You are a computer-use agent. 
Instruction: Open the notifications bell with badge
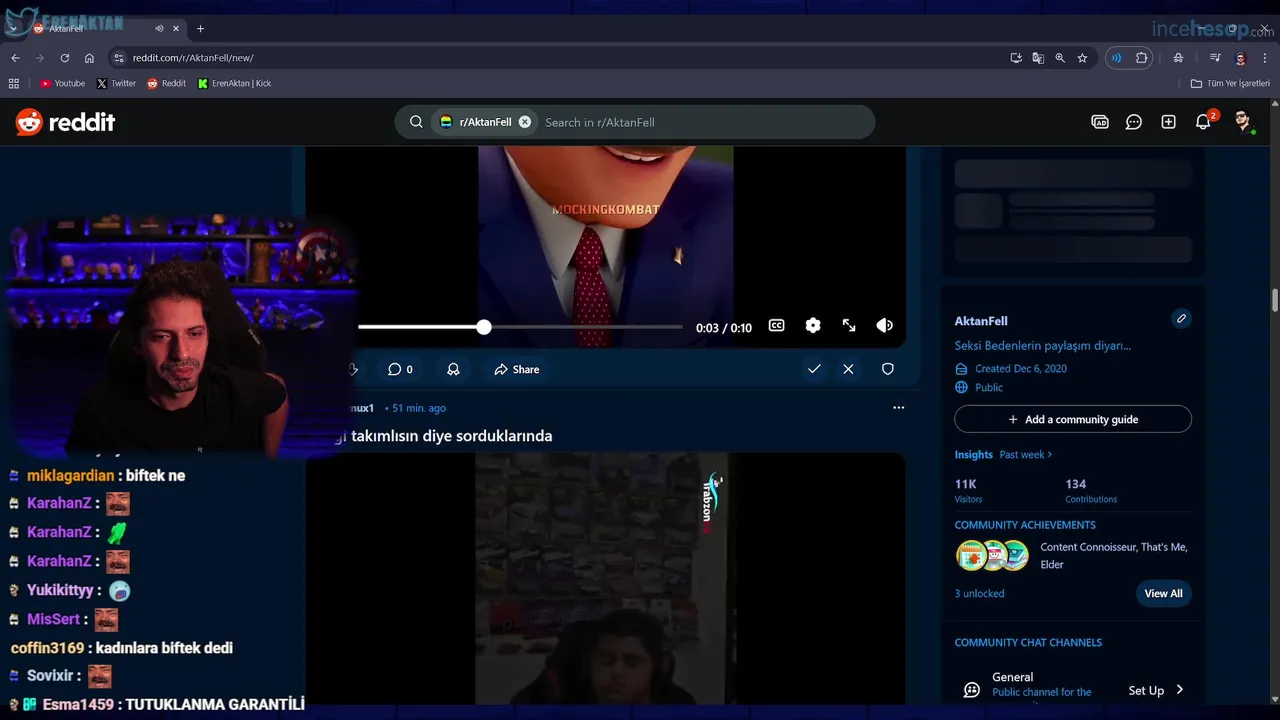pos(1204,121)
